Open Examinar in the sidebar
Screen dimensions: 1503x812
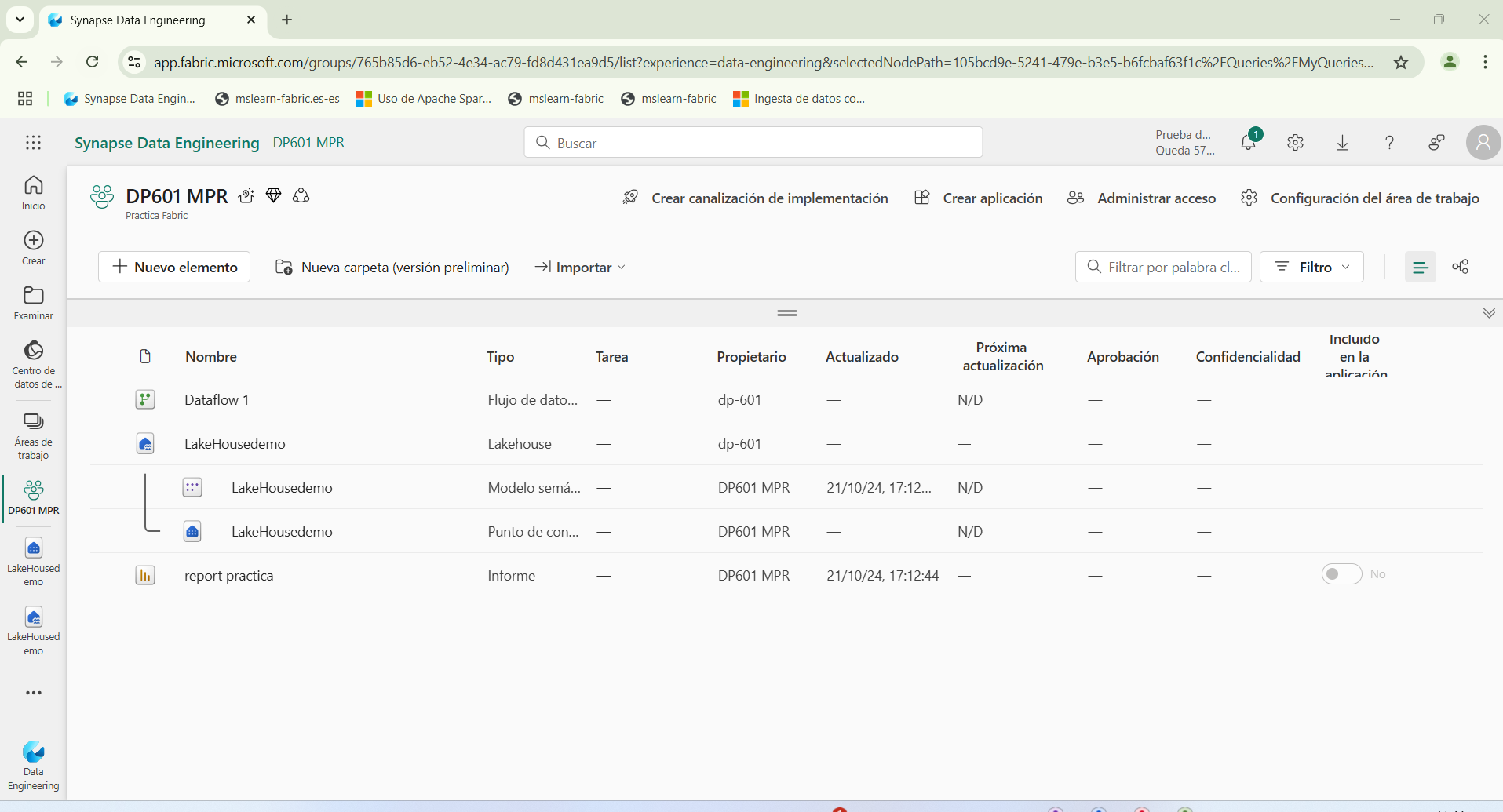point(33,303)
